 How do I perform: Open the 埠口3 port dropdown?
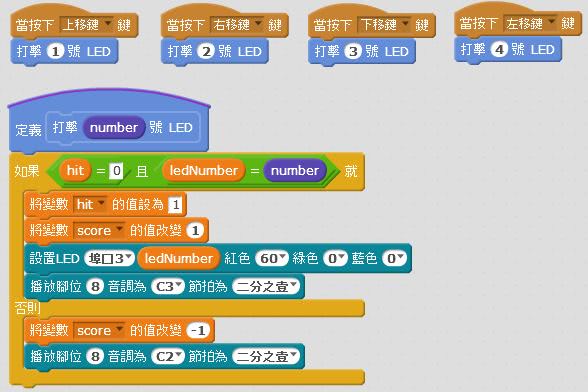point(109,258)
